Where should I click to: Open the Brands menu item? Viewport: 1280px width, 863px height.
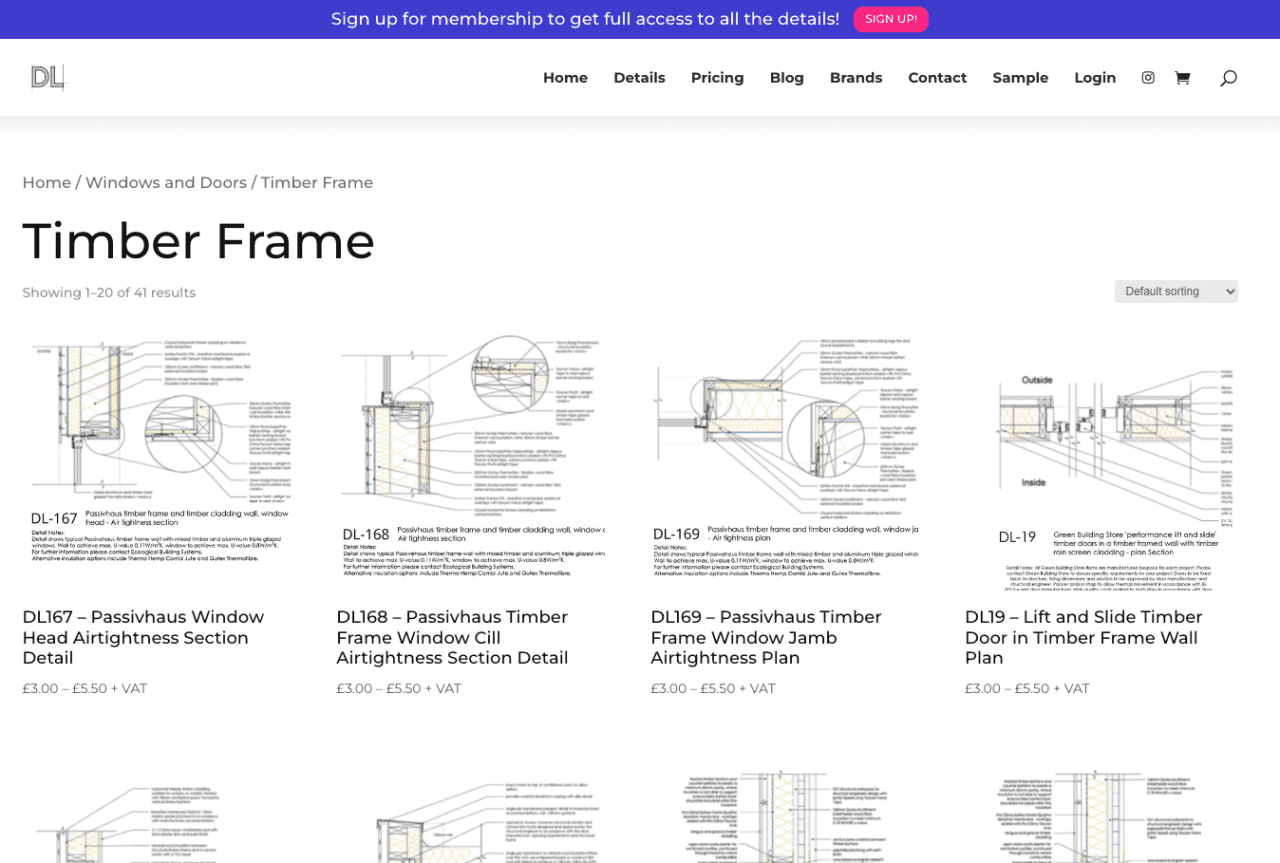pyautogui.click(x=856, y=78)
